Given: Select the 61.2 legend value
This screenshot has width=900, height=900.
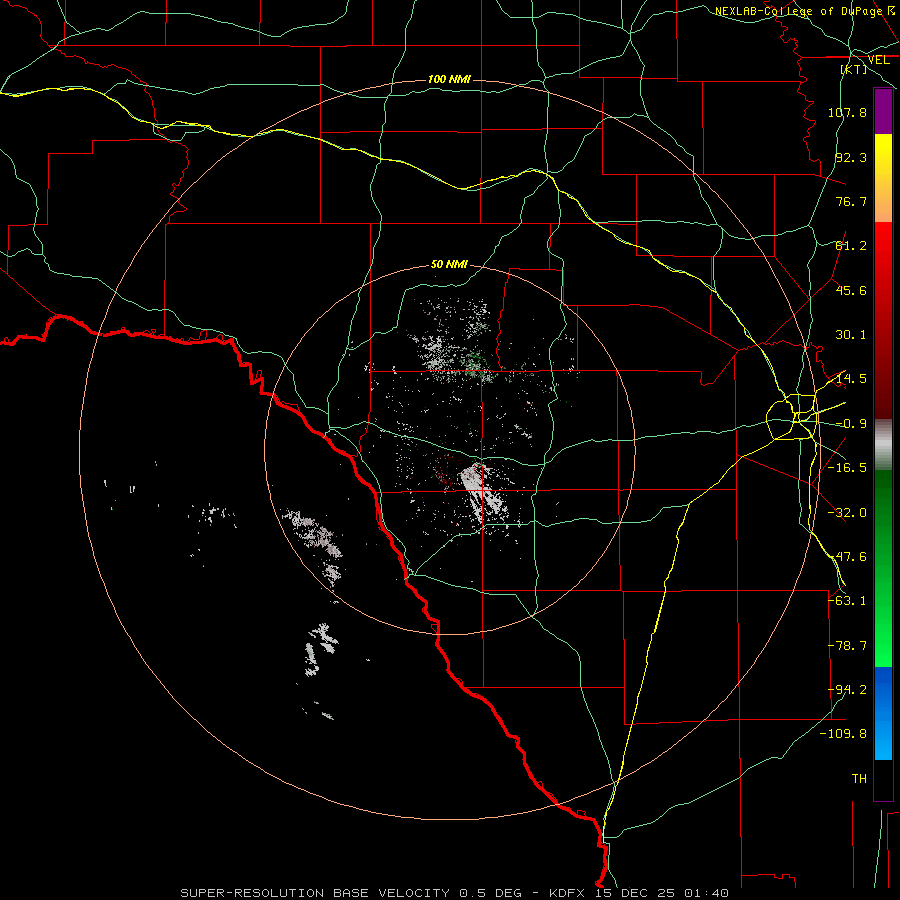Looking at the screenshot, I should tap(851, 246).
